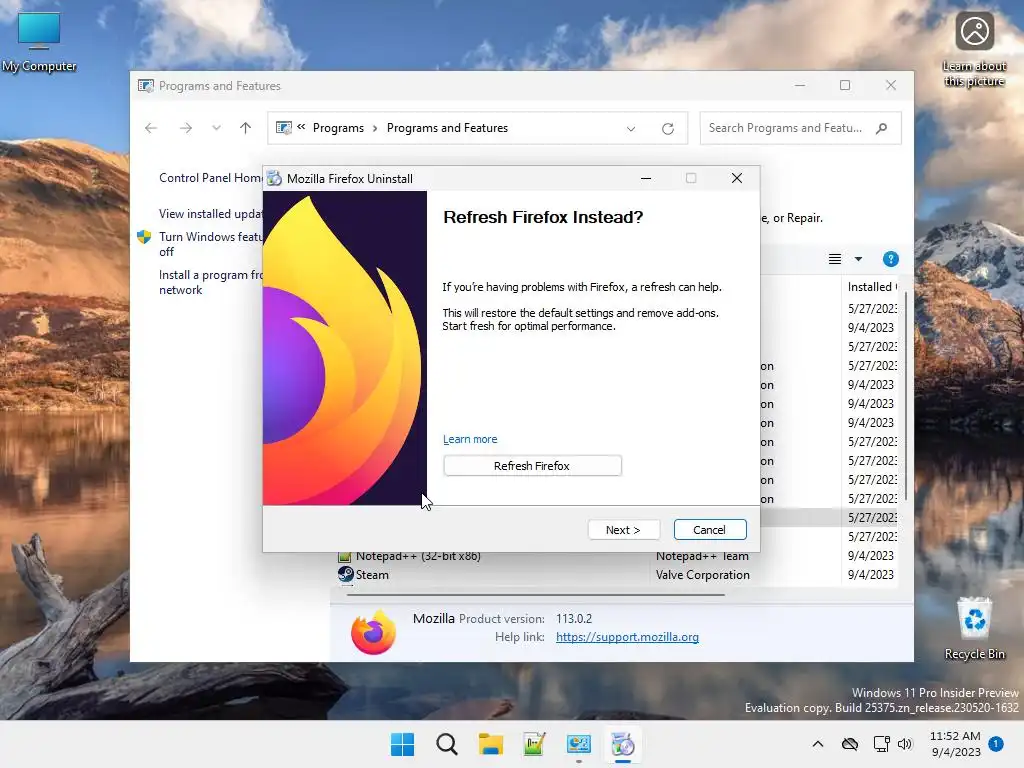Open File Explorer from the taskbar

tap(490, 744)
